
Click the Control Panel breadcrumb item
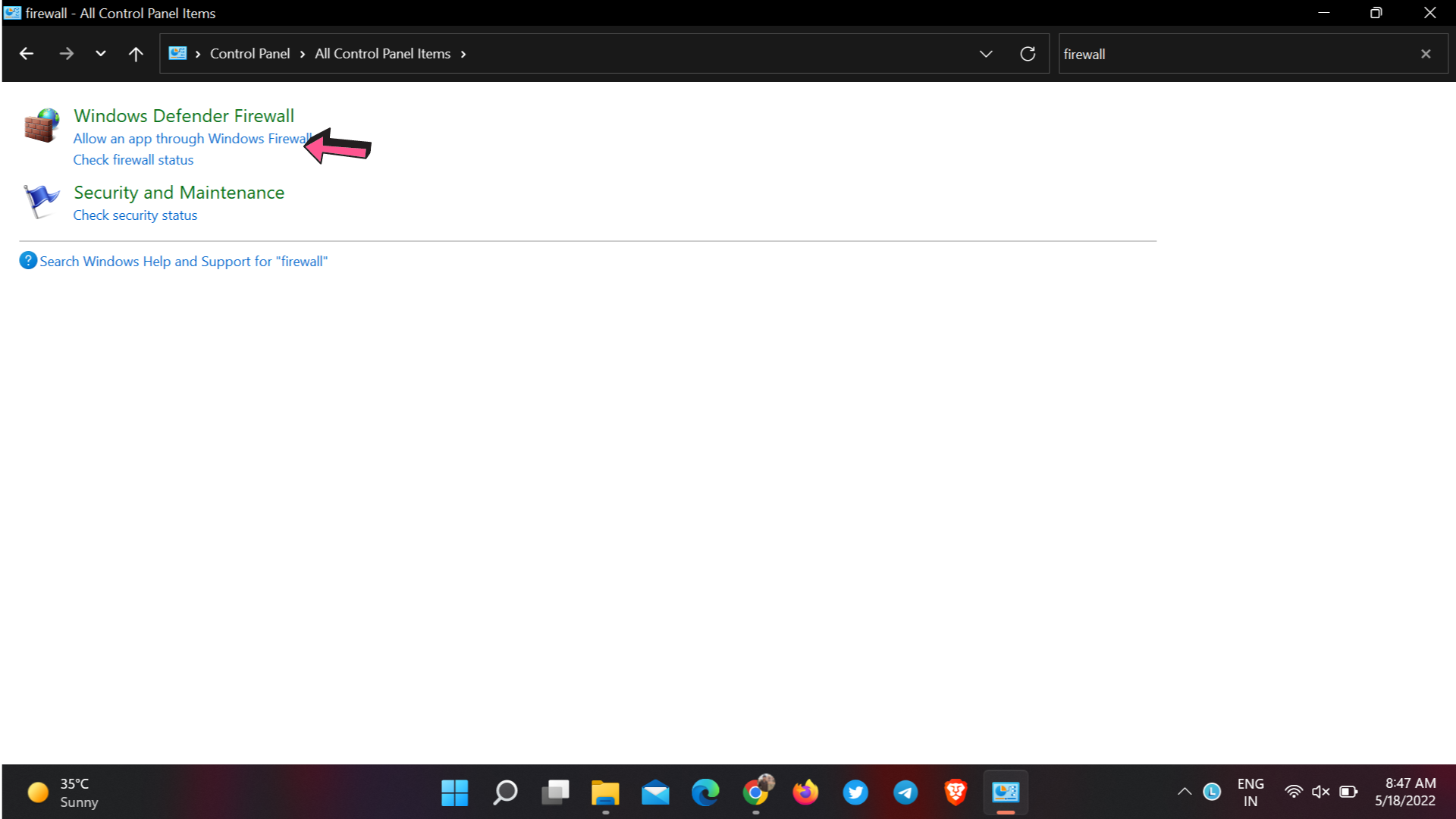tap(248, 54)
